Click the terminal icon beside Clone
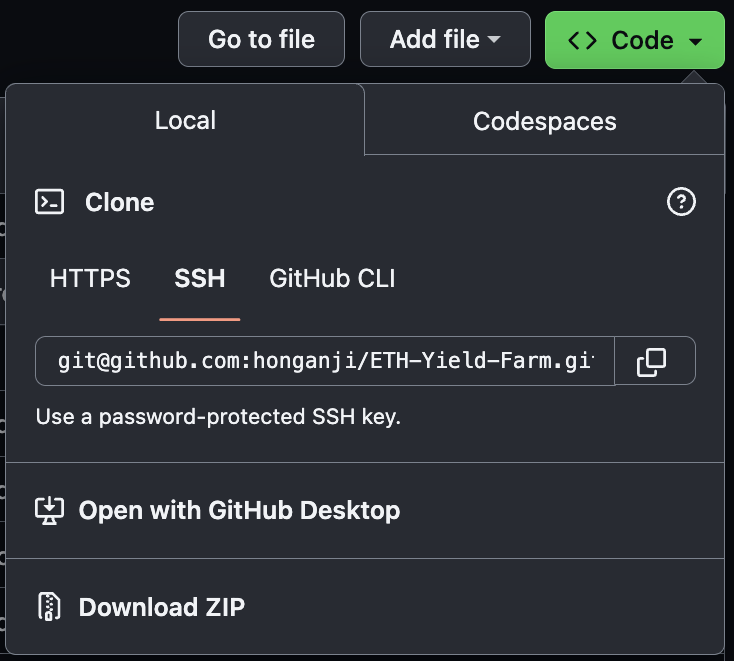The width and height of the screenshot is (734, 661). point(50,202)
